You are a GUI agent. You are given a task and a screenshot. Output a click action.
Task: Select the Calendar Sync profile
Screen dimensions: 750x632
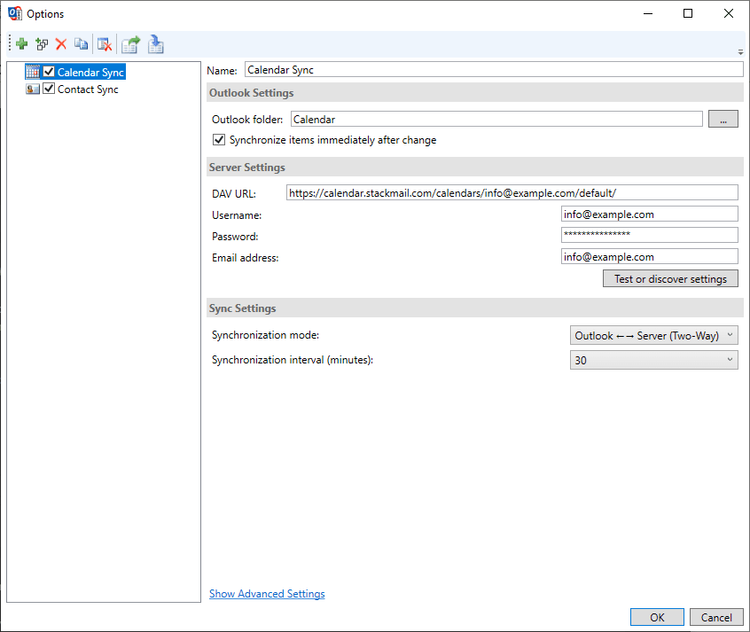coord(90,72)
